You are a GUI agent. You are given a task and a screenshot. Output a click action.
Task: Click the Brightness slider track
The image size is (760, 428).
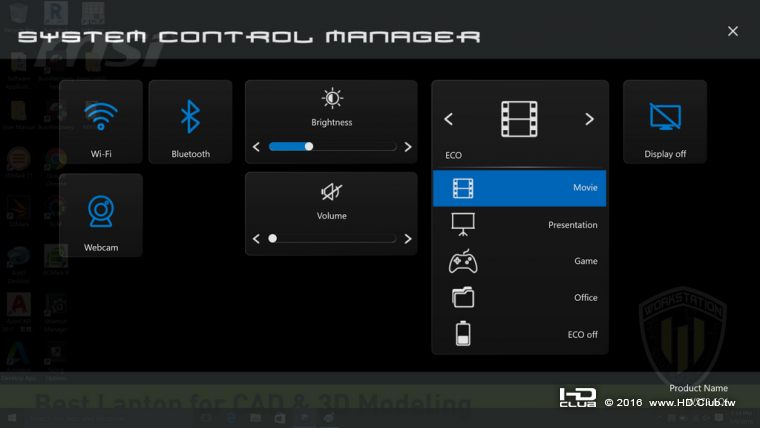(332, 147)
